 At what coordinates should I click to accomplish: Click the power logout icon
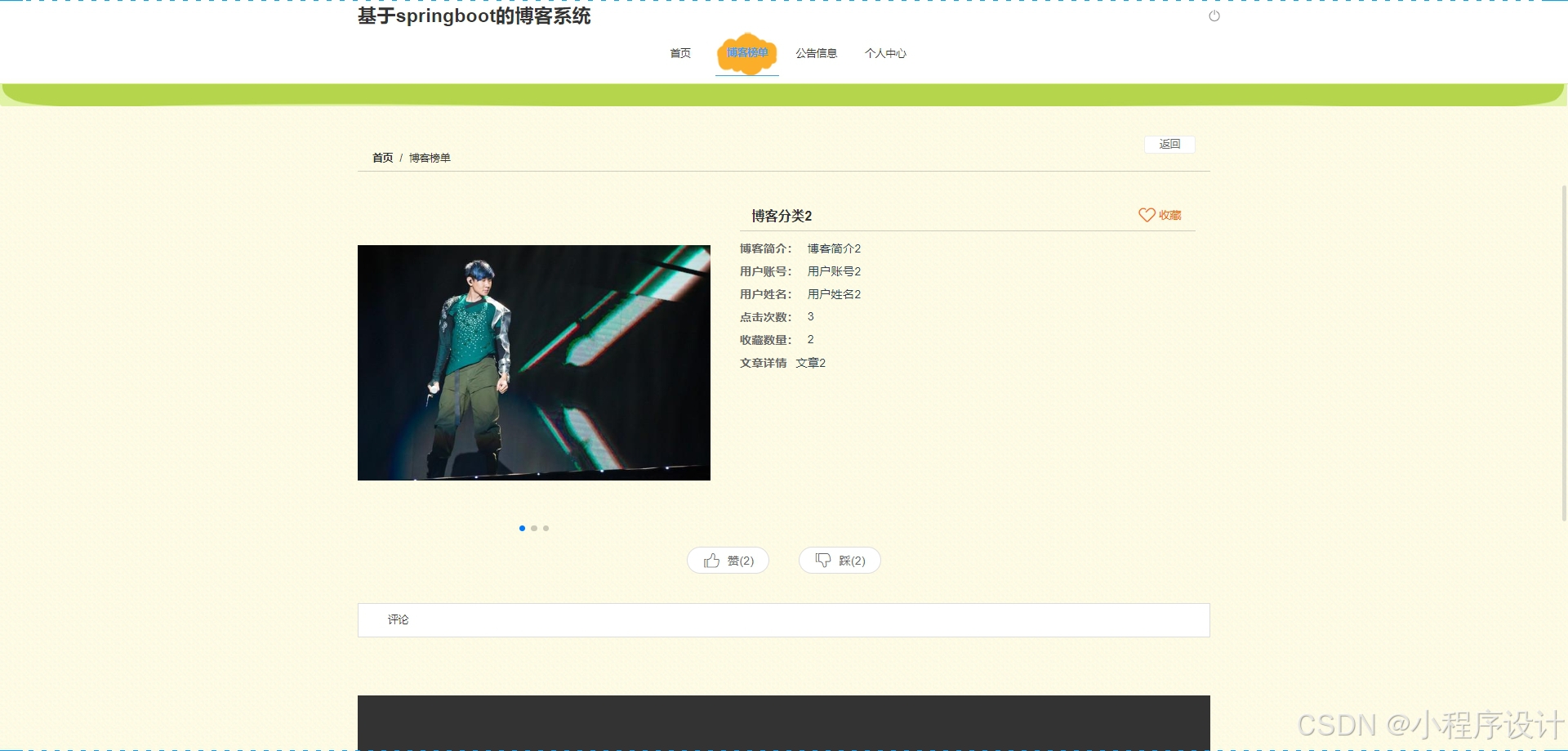1214,16
